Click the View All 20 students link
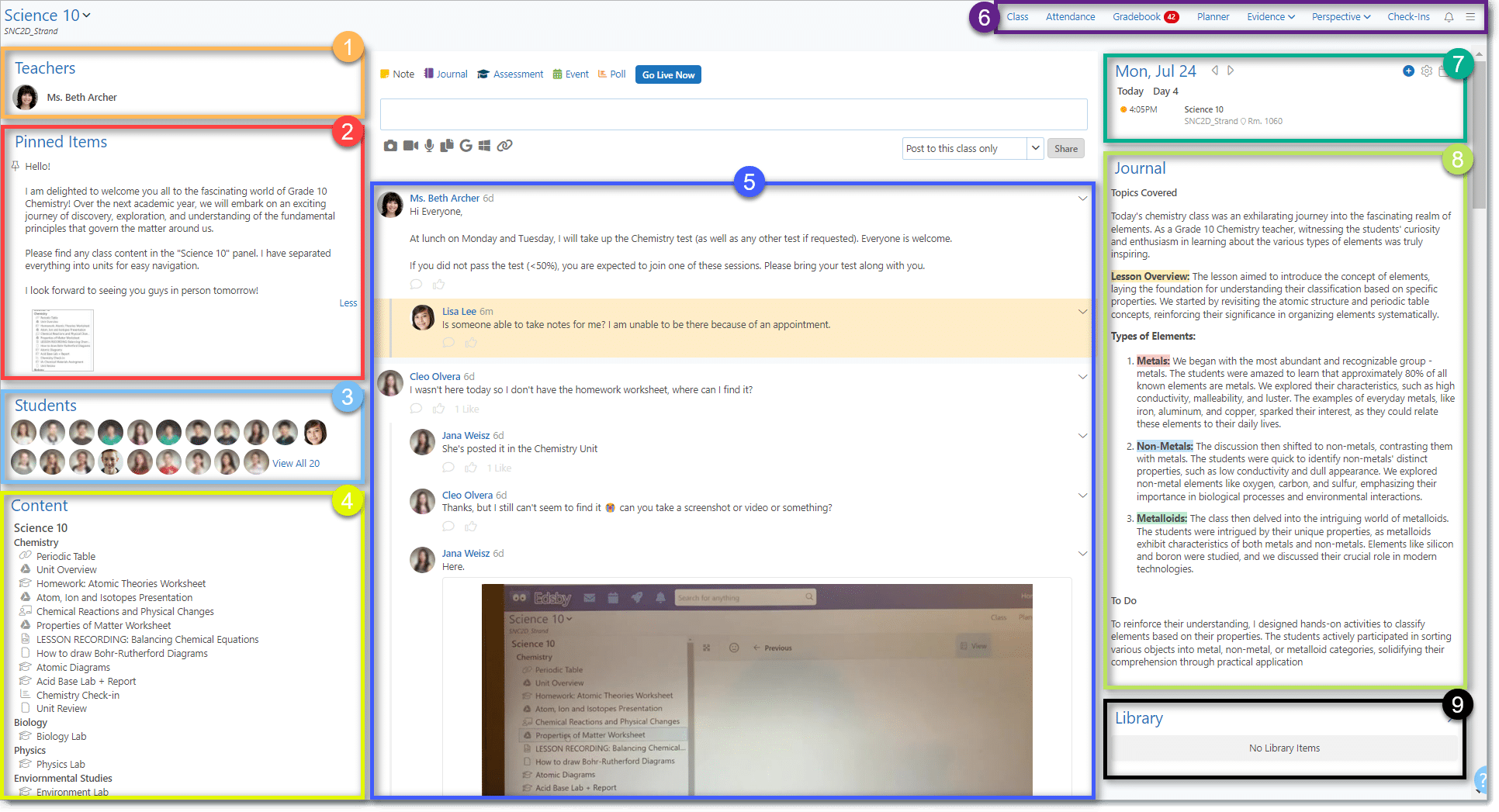This screenshot has height=812, width=1499. [296, 464]
